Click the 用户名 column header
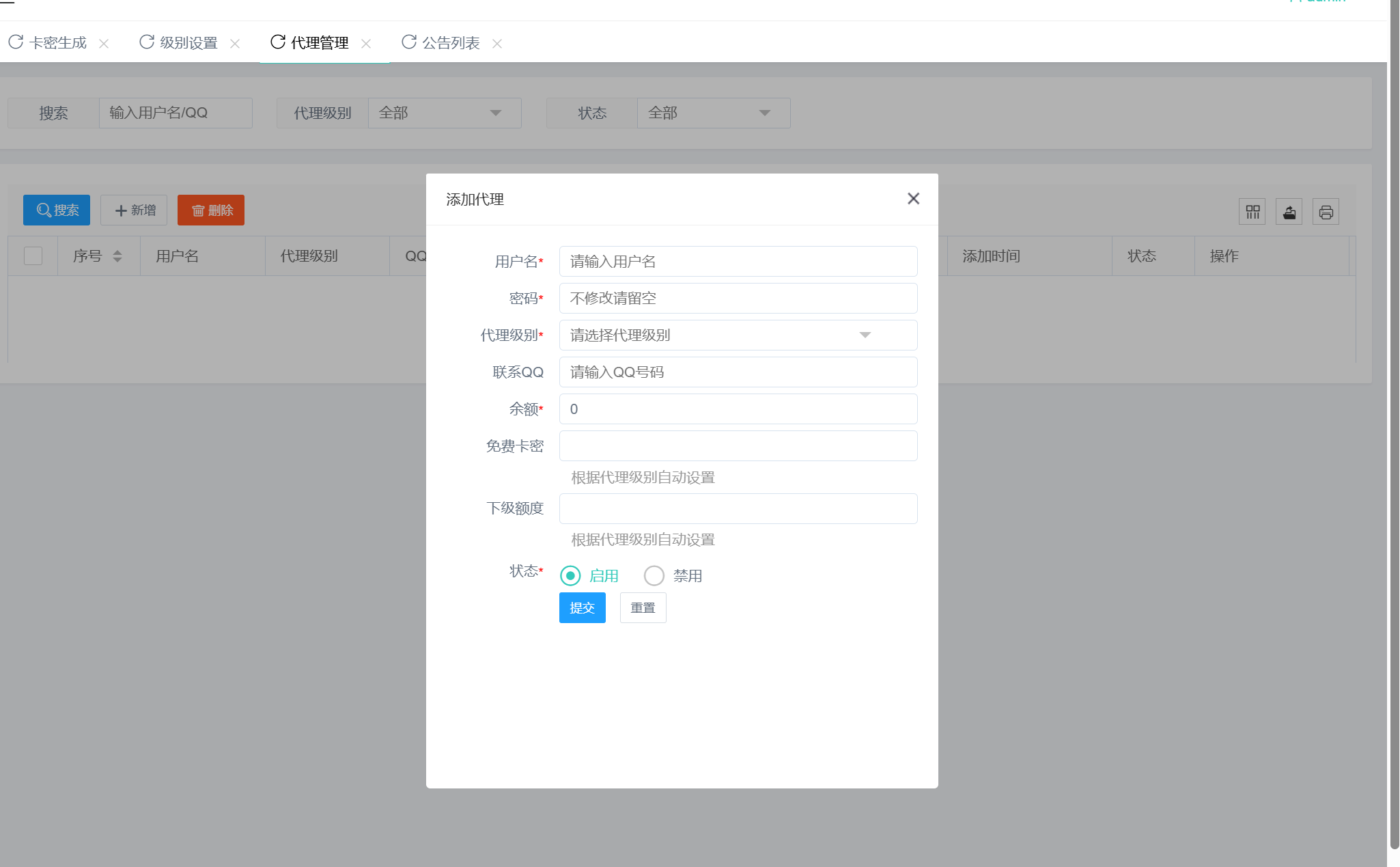 203,256
